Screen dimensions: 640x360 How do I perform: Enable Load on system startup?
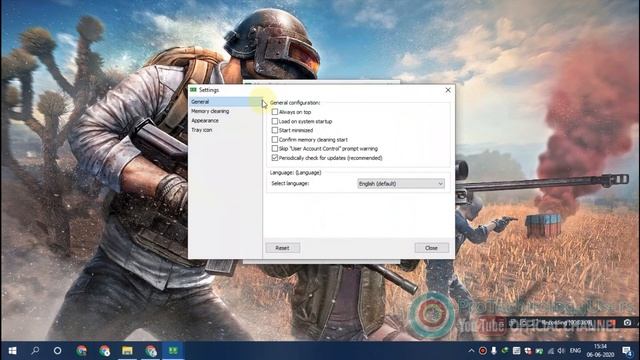pos(275,121)
